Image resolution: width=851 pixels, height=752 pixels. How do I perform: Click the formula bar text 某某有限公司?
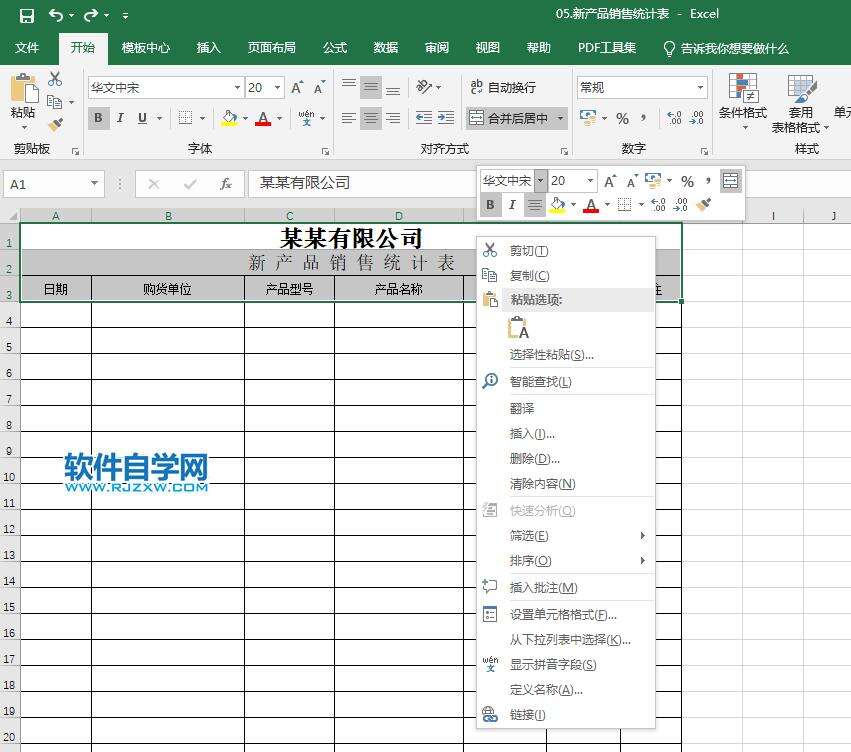point(304,183)
